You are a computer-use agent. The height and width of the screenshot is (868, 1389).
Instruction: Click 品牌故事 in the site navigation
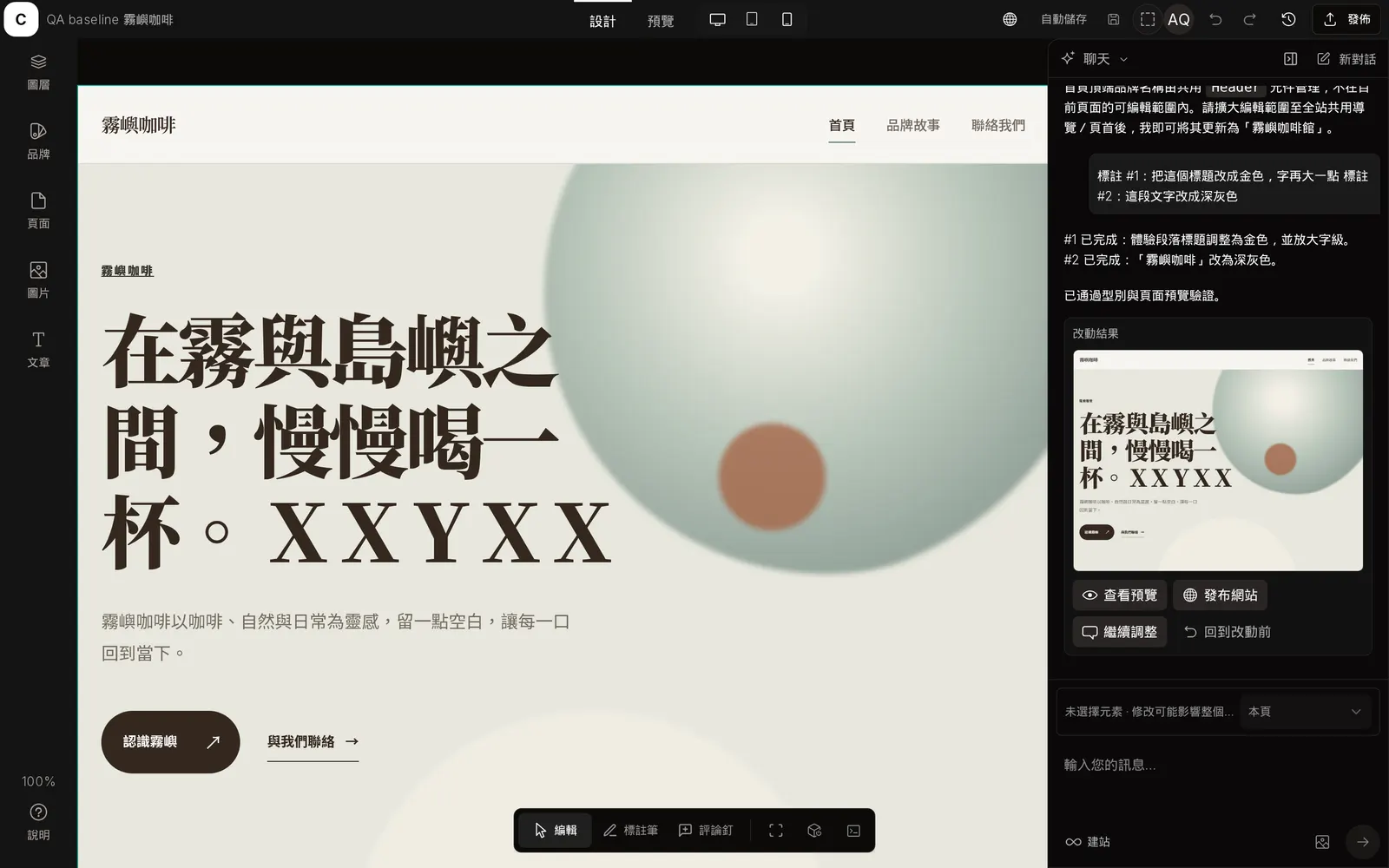pyautogui.click(x=912, y=126)
